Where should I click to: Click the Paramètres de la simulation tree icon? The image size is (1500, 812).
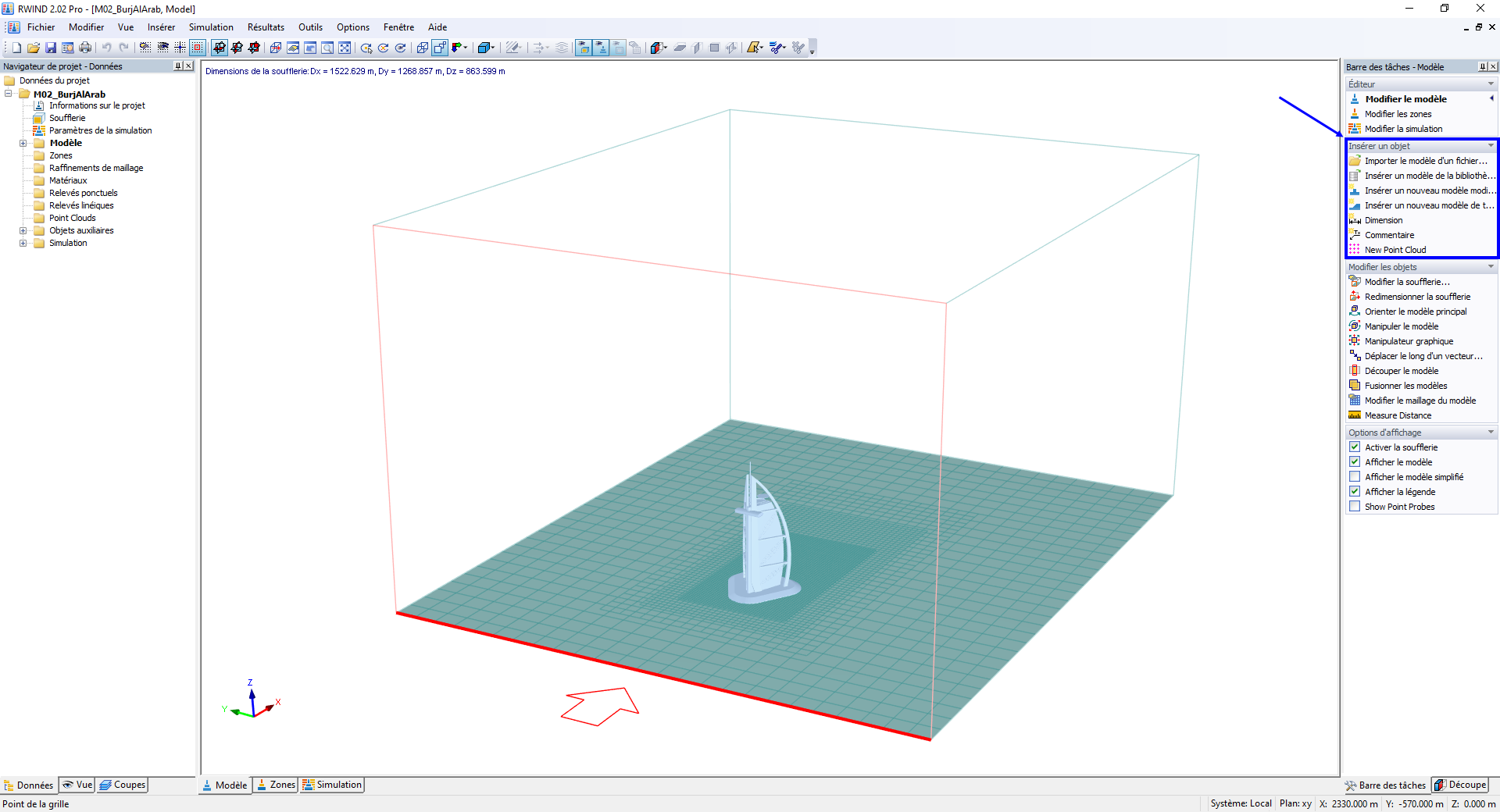coord(39,130)
